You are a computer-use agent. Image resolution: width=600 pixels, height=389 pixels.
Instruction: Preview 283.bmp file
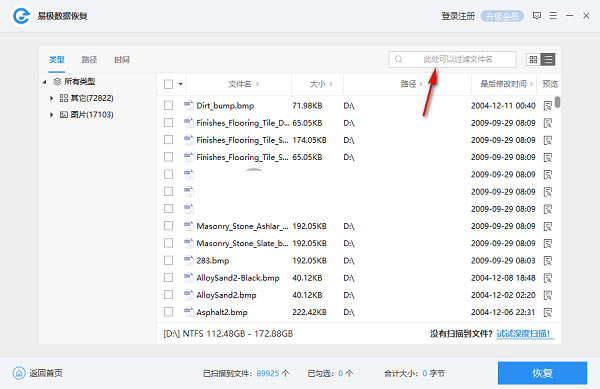tap(548, 260)
